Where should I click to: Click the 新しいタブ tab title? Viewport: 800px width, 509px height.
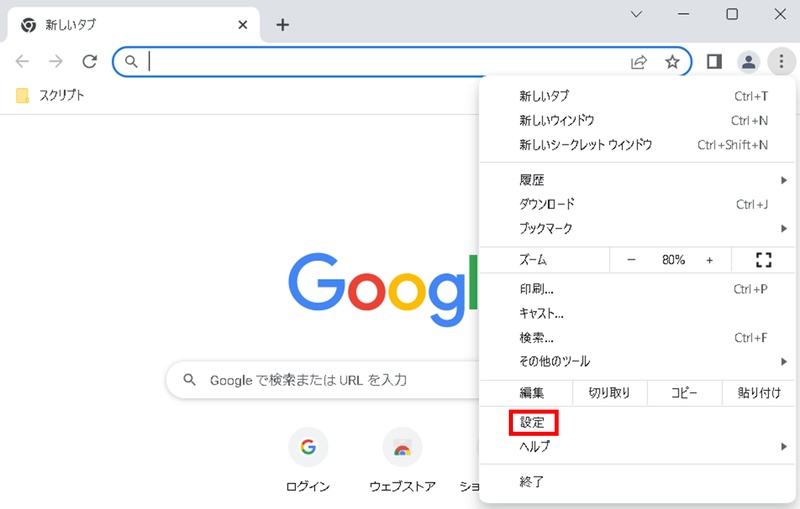[x=70, y=24]
